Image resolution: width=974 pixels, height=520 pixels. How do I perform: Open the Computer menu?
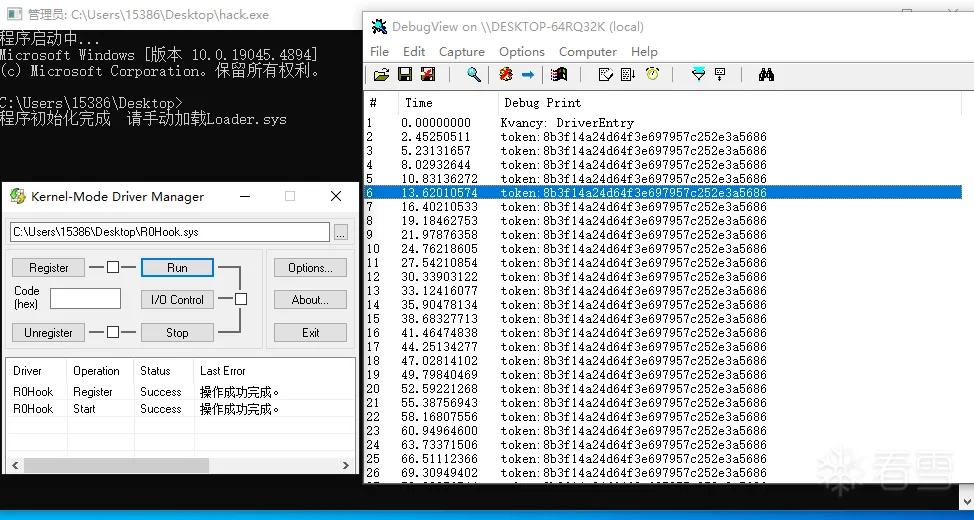(588, 52)
